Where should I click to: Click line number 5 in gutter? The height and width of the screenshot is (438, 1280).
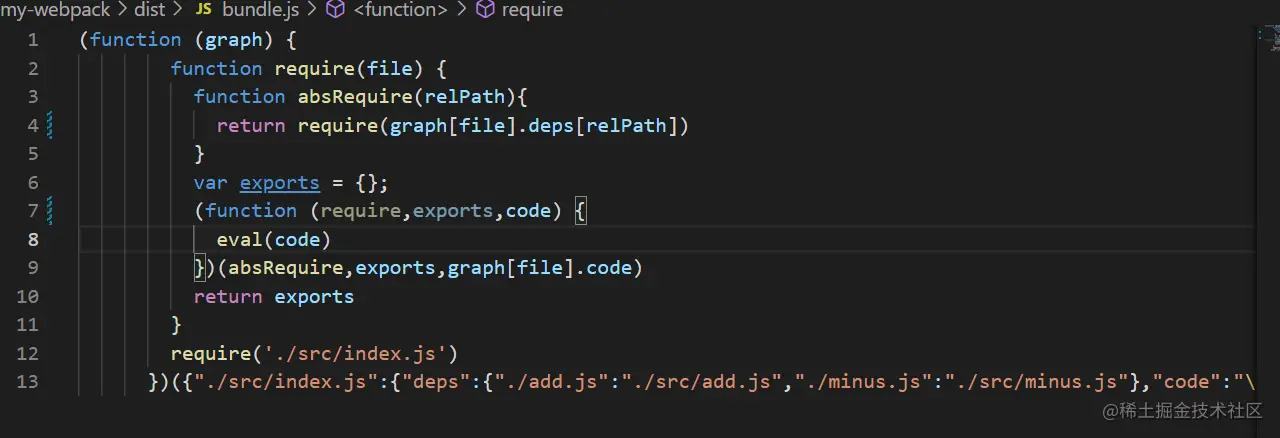coord(33,154)
